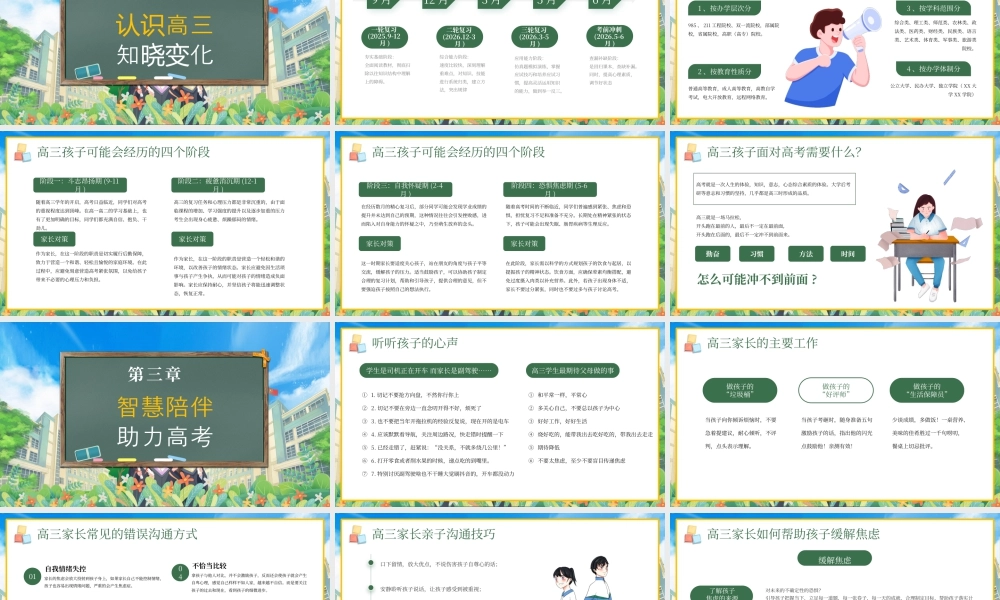
Task: Click the two students illustration on 亲子沟通技巧 slide
Action: [584, 578]
